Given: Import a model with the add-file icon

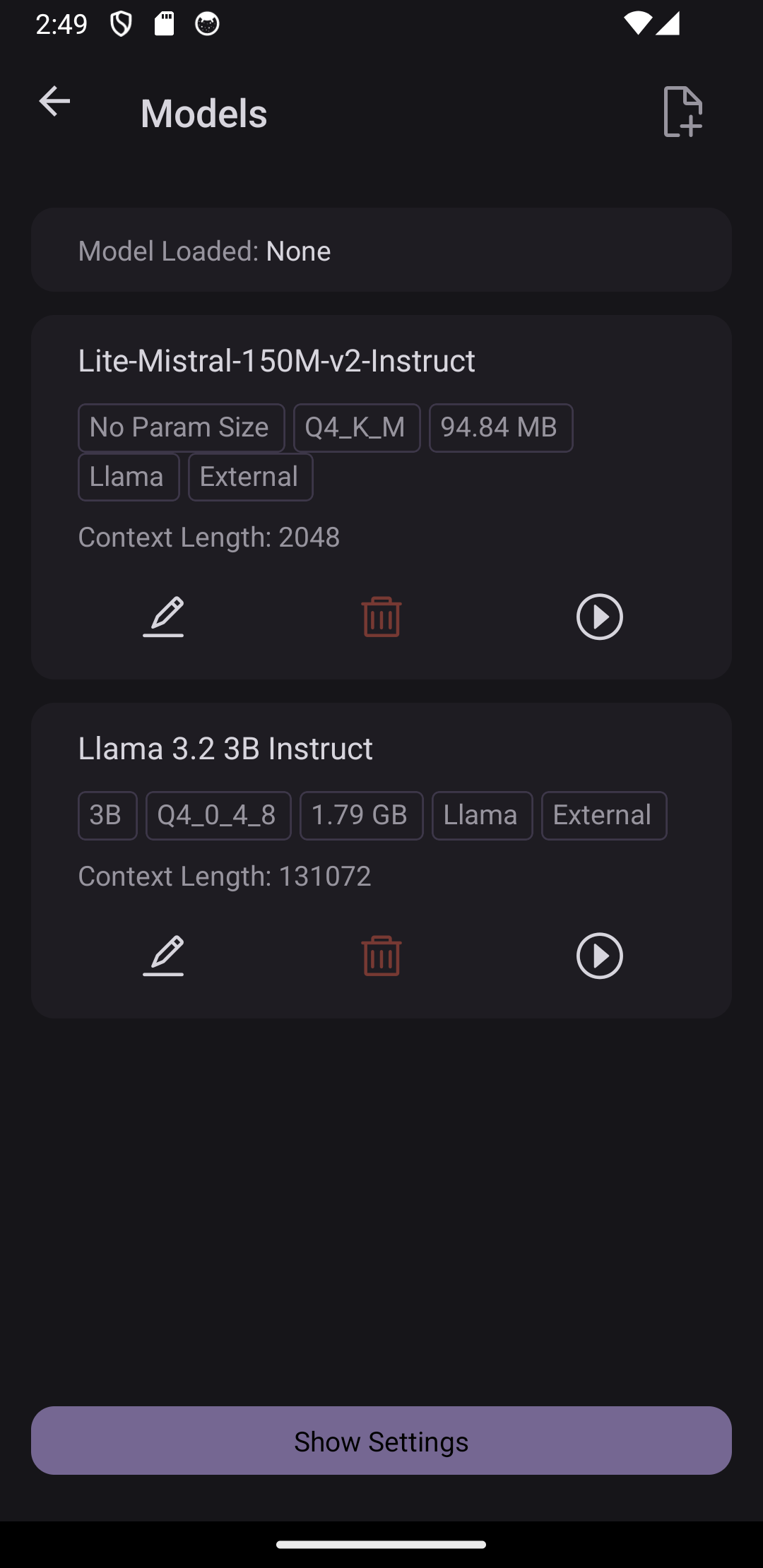Looking at the screenshot, I should [x=683, y=112].
